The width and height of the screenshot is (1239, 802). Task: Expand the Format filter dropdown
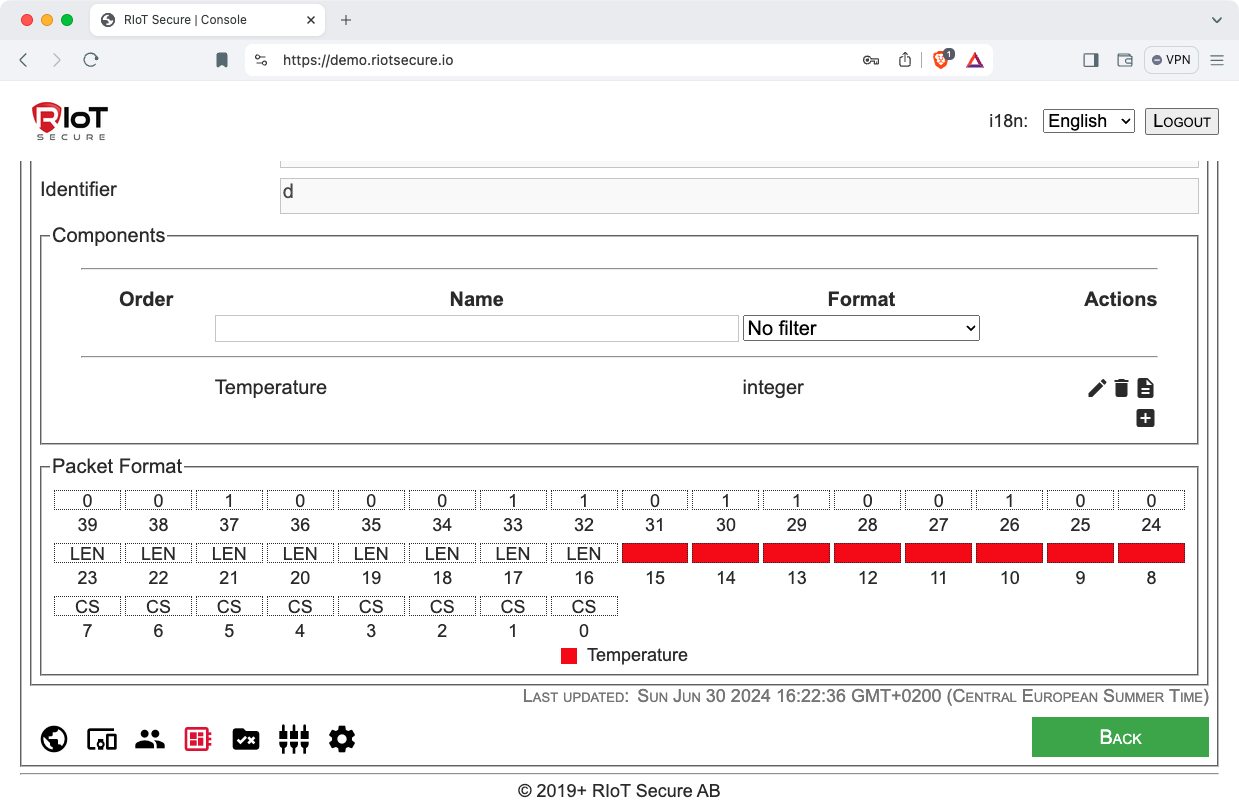(x=861, y=328)
